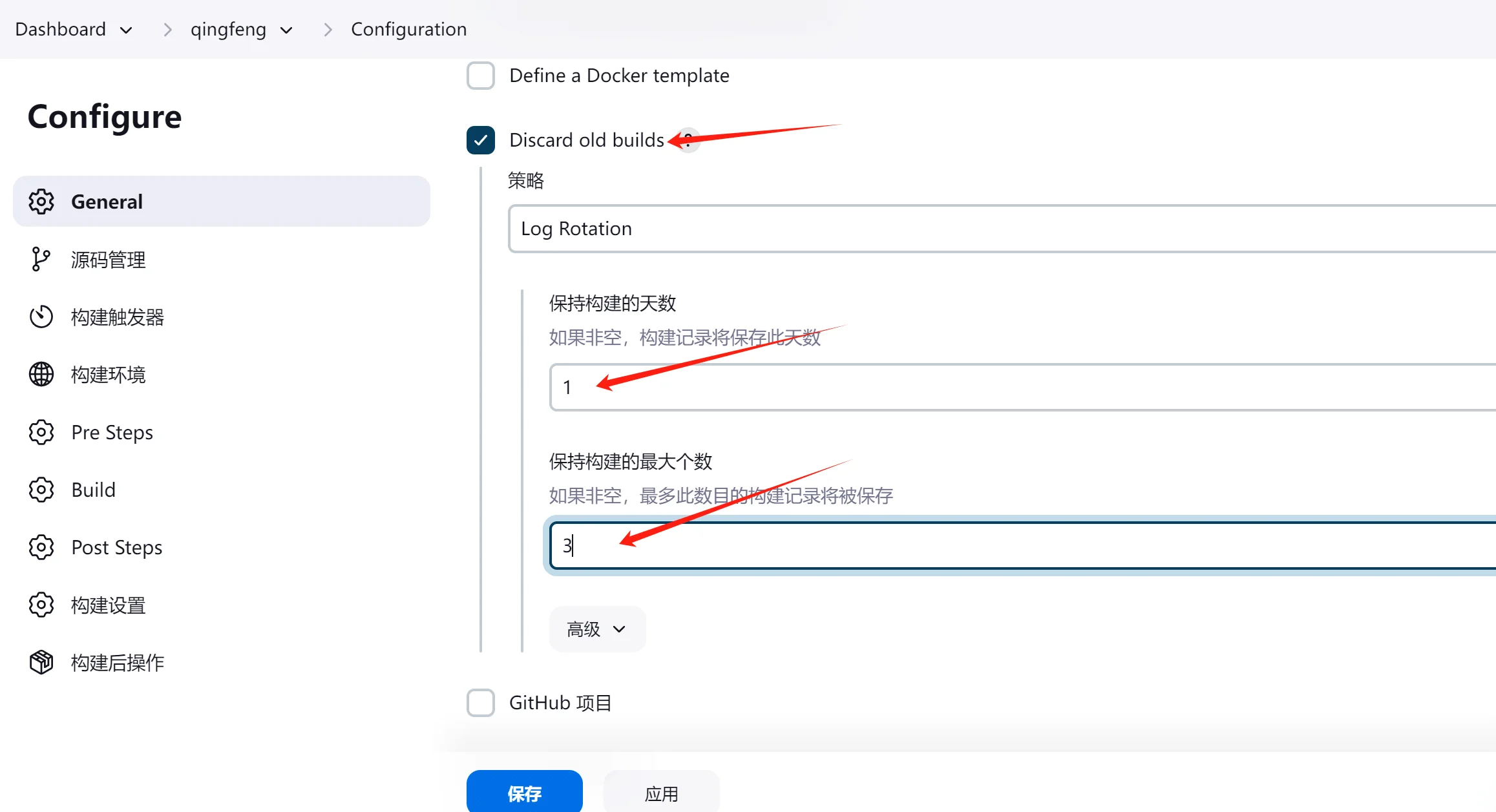Click the build triggers clock icon
Screen dimensions: 1496x812
(41, 317)
